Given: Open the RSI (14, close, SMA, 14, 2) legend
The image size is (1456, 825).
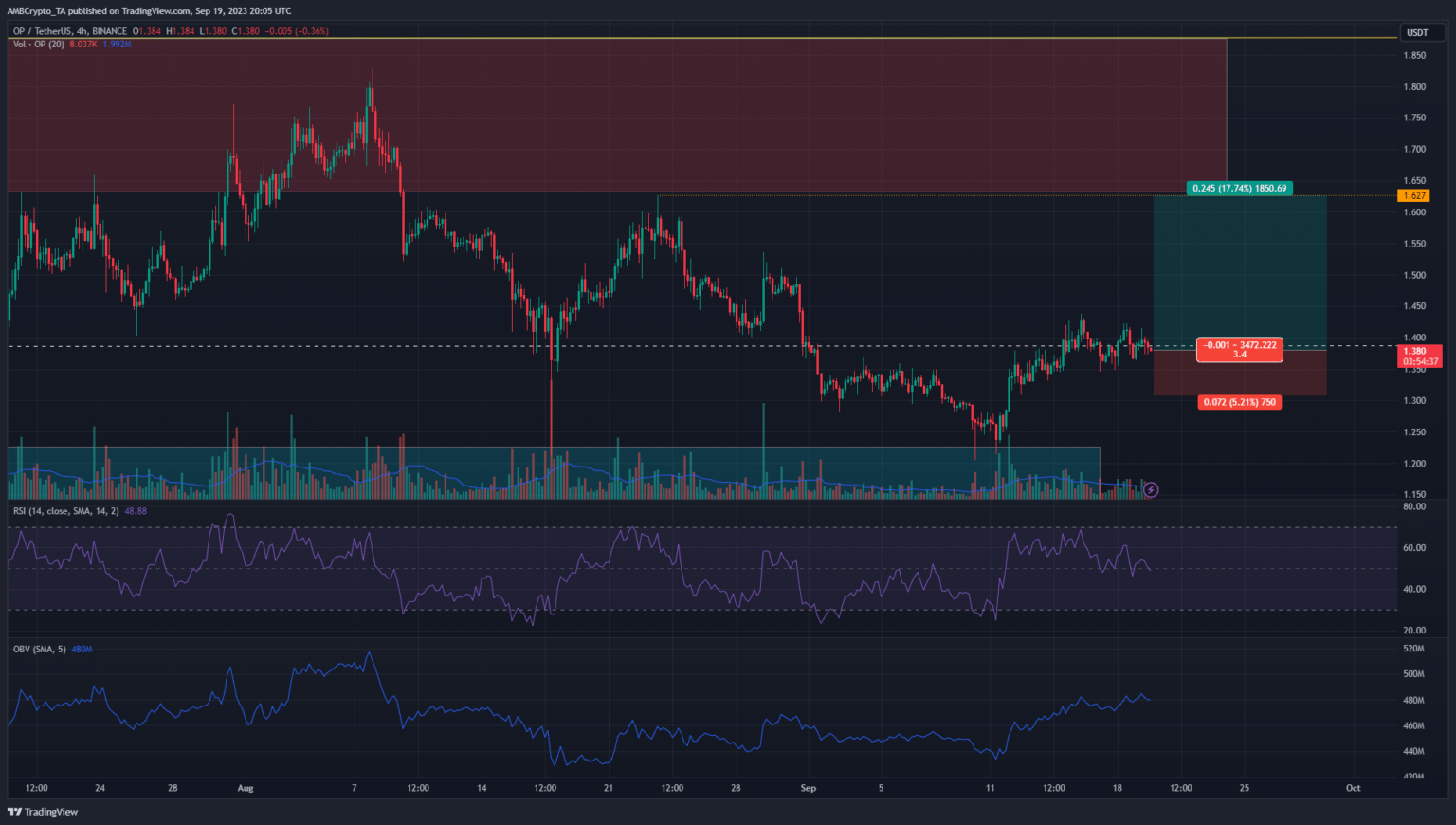Looking at the screenshot, I should [66, 511].
